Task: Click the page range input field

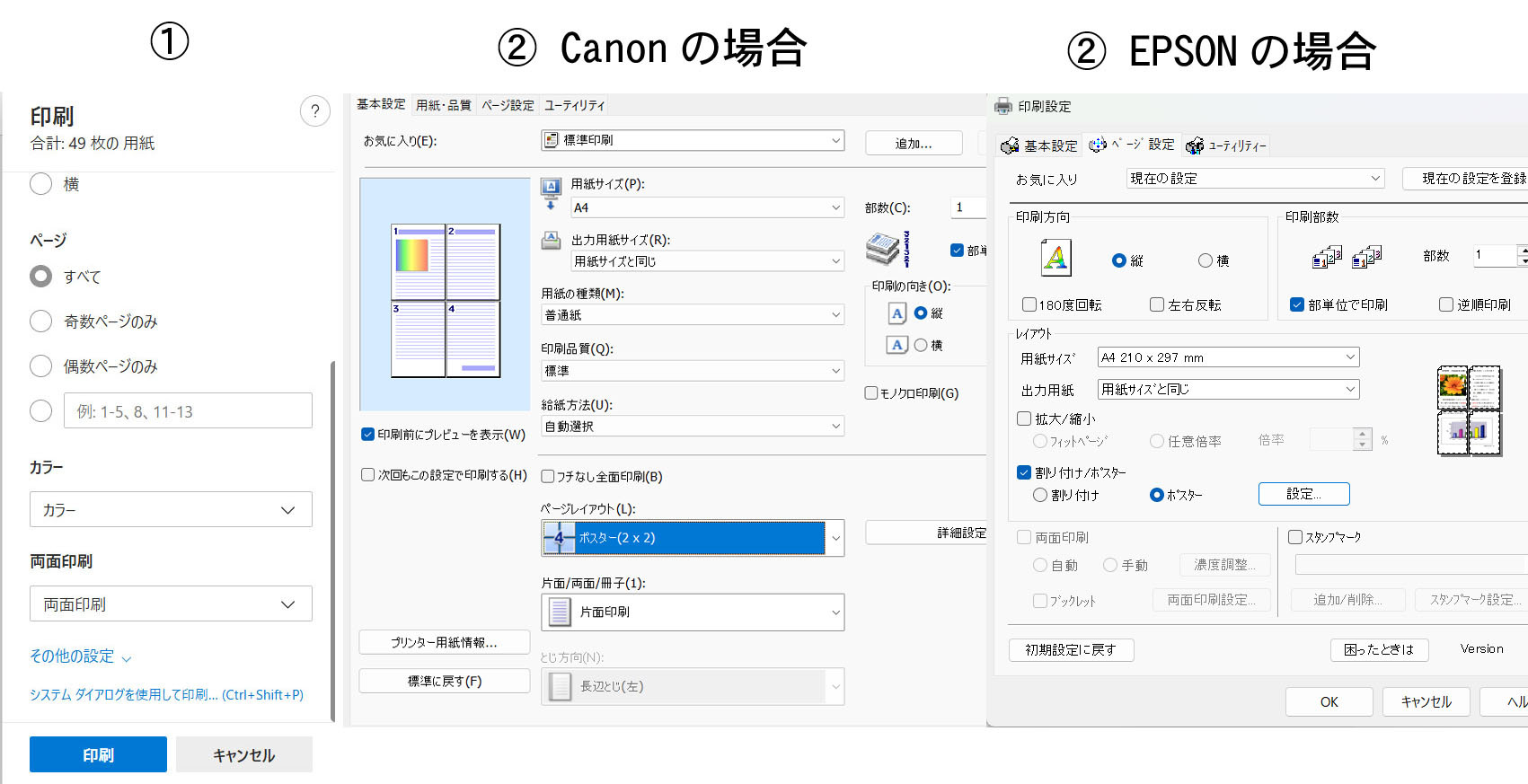Action: [x=188, y=411]
